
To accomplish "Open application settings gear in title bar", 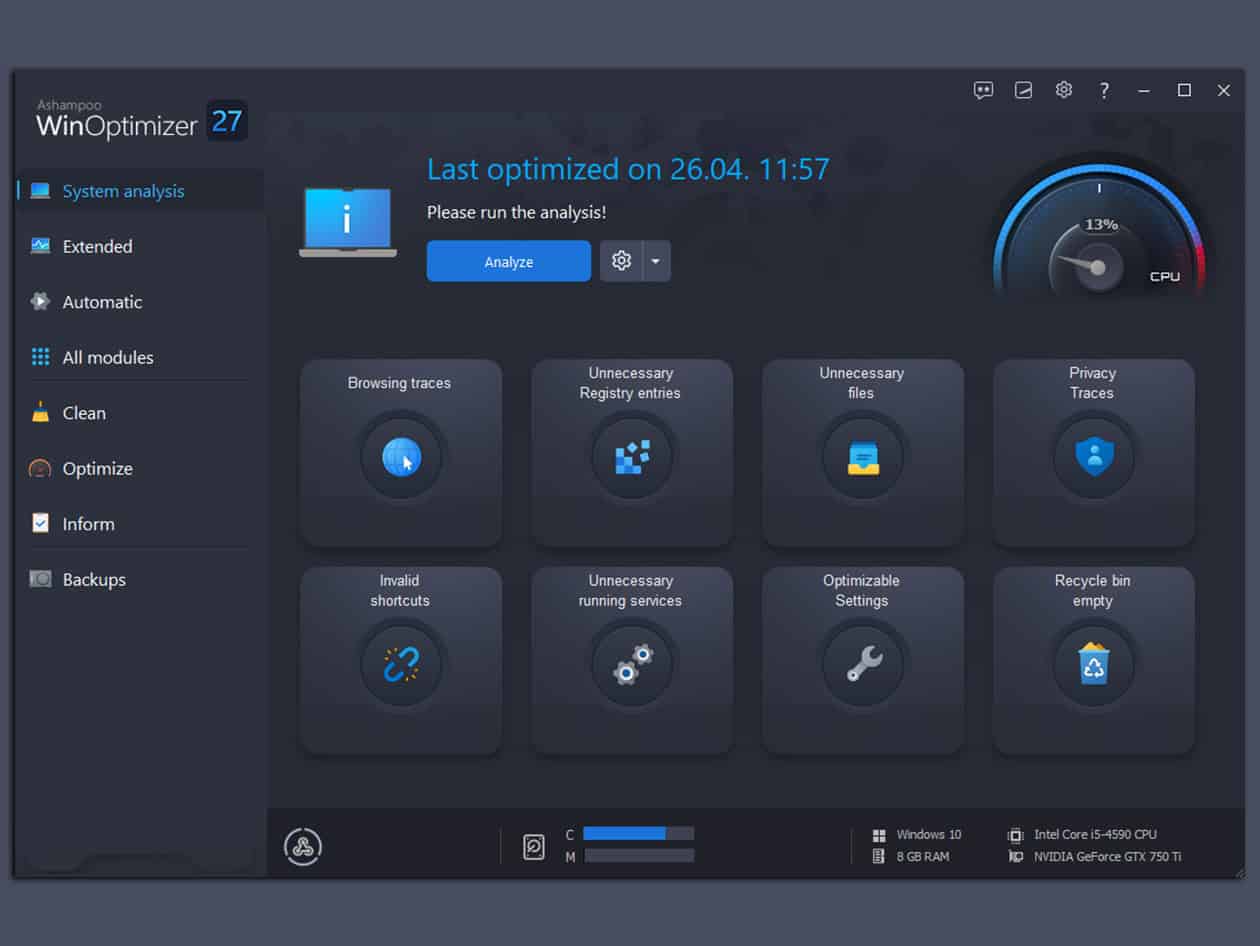I will (1064, 90).
